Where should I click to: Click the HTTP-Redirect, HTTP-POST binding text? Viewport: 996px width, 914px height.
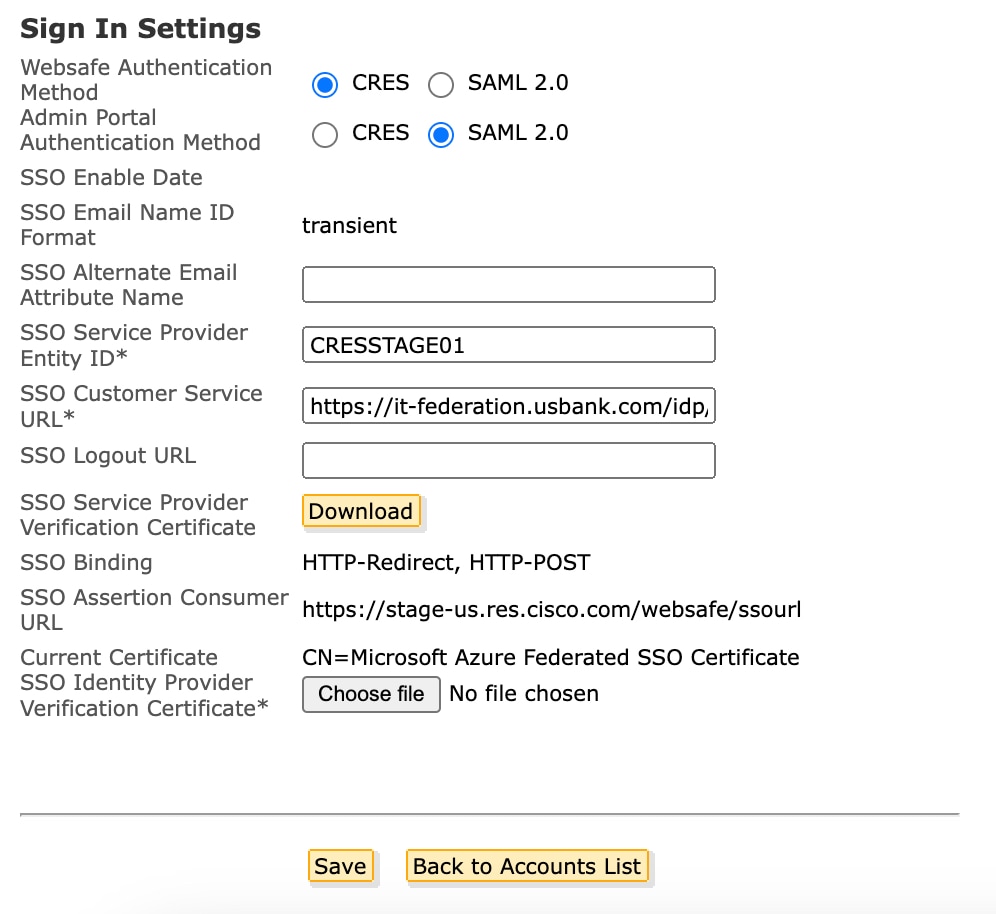click(x=447, y=562)
